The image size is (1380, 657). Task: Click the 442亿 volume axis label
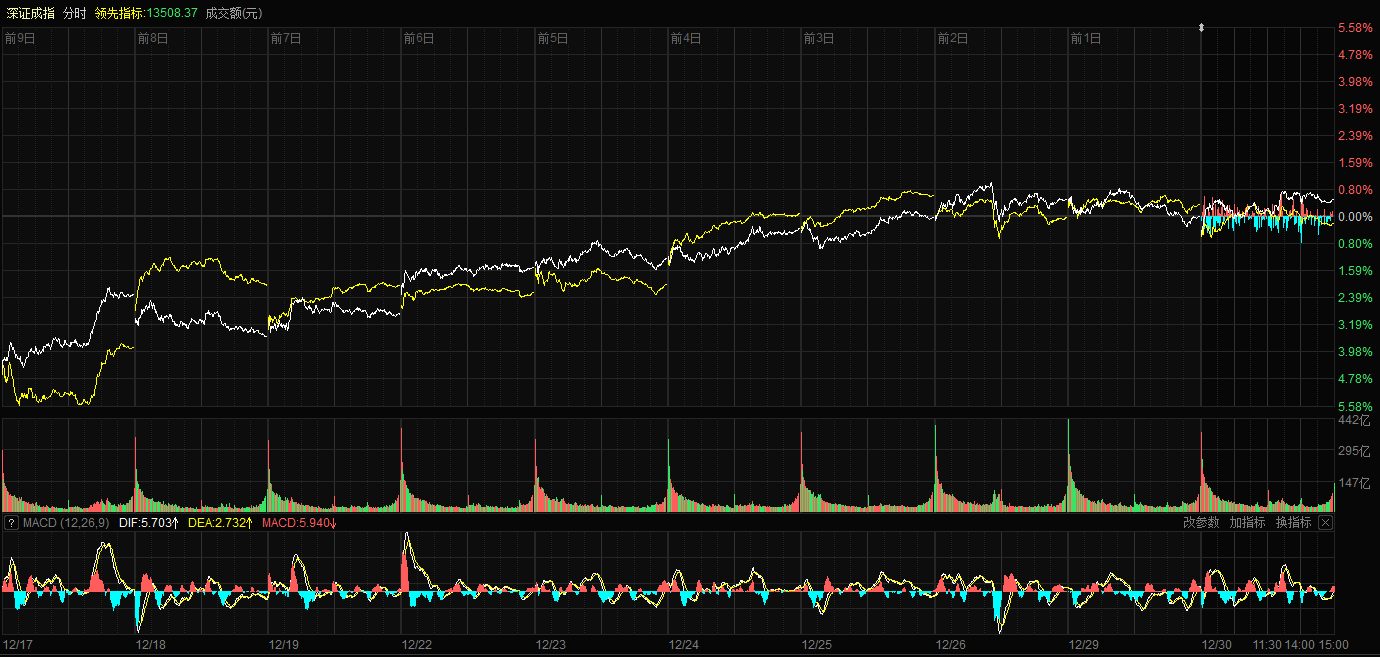[x=1353, y=421]
